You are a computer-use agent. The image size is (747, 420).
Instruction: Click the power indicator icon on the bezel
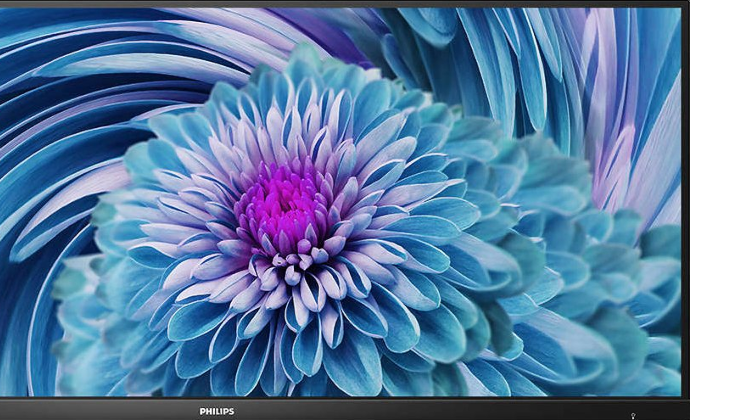pyautogui.click(x=633, y=416)
